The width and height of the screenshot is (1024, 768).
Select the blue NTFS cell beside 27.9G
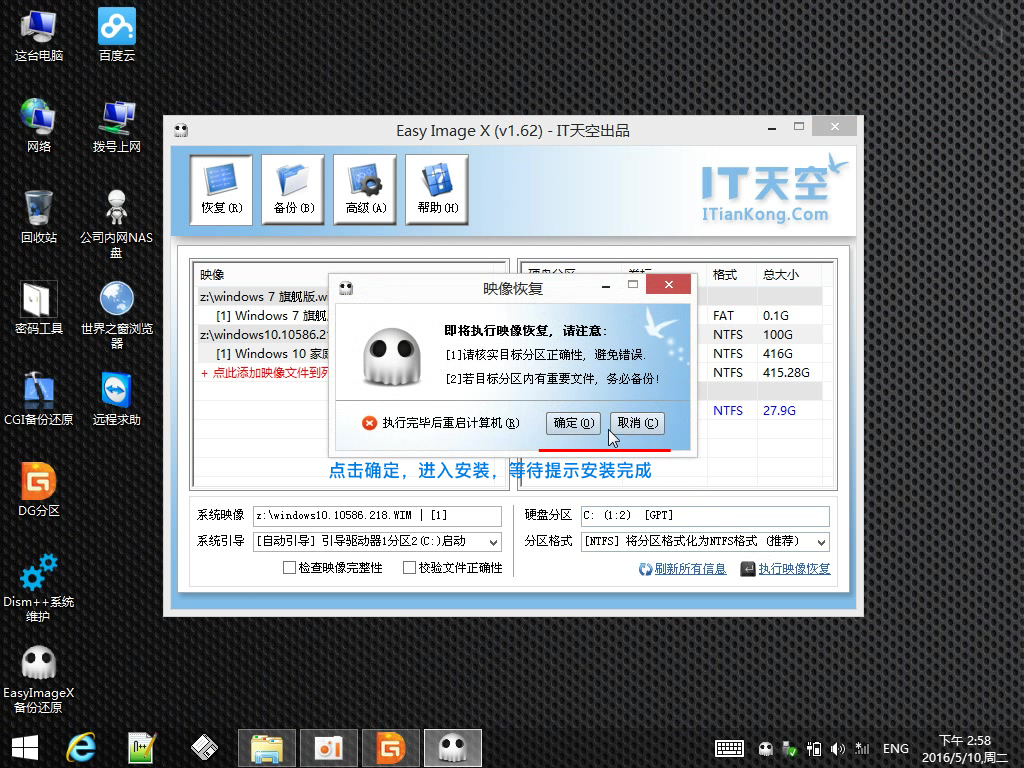pos(728,410)
